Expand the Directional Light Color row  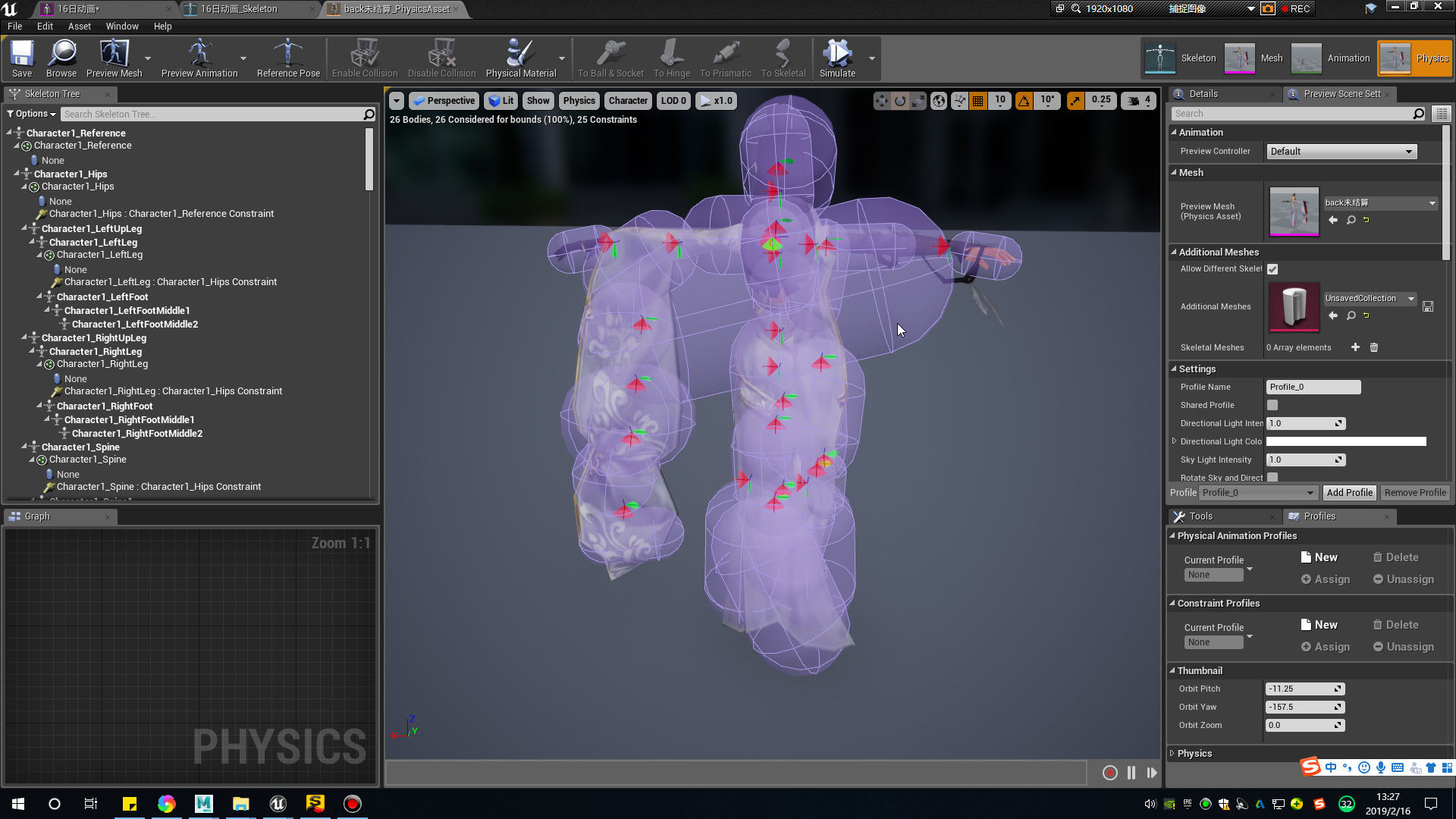(1174, 441)
